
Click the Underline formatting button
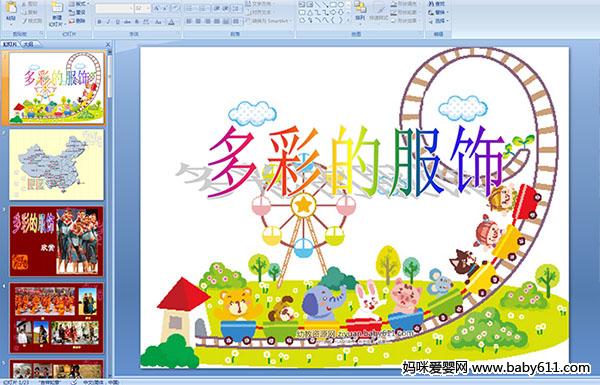(x=117, y=22)
